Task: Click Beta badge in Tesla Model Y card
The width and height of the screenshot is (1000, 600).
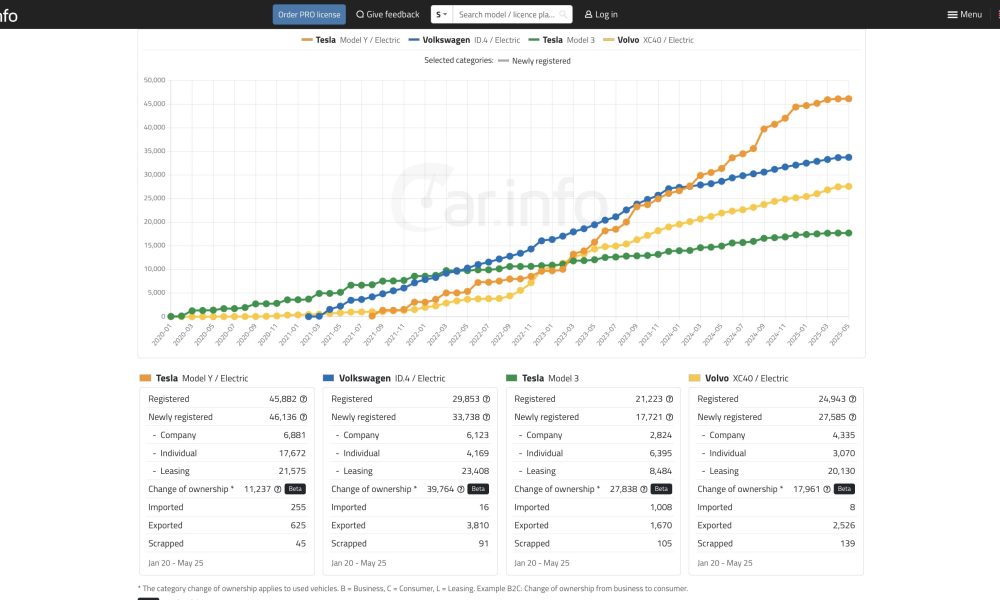Action: pos(295,489)
